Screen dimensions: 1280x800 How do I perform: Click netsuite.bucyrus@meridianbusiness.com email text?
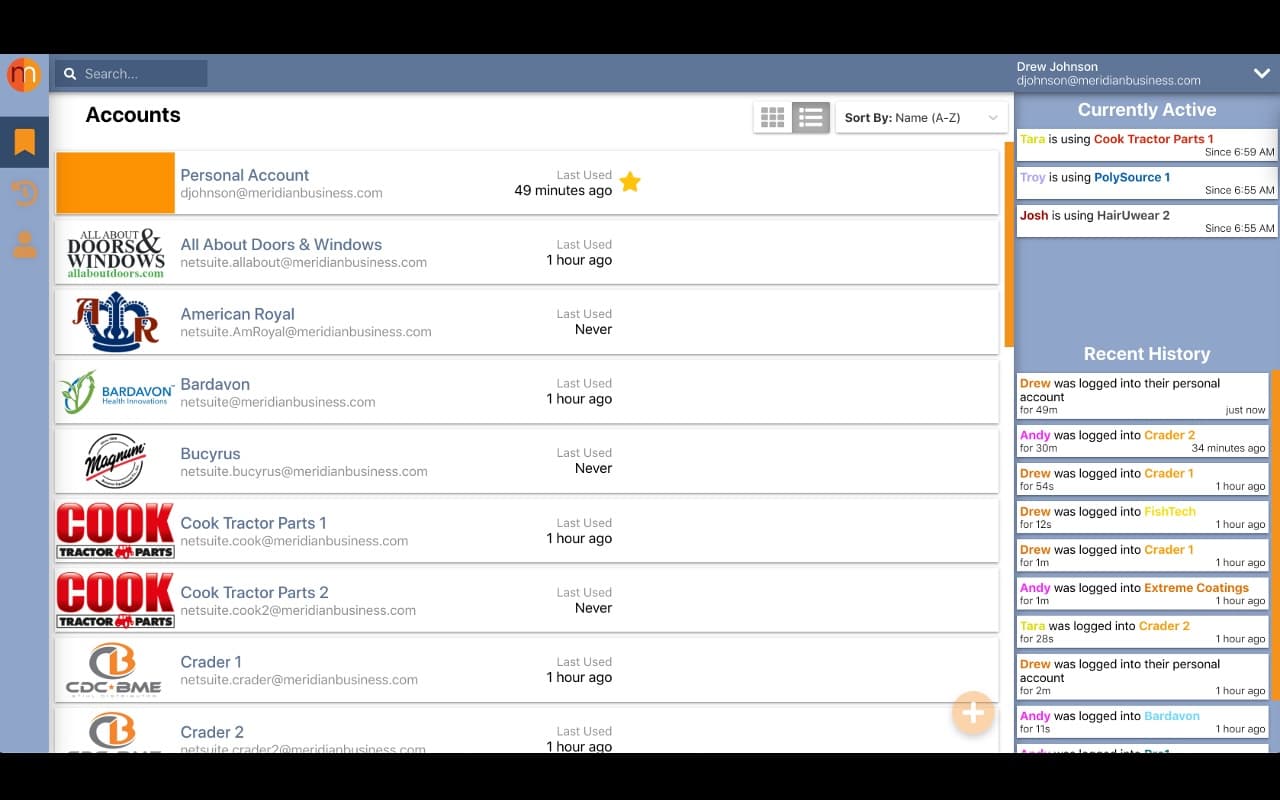304,471
